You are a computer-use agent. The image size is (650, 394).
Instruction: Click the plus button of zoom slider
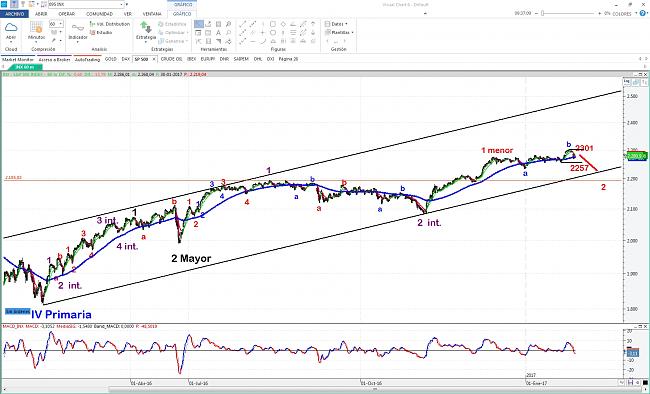point(599,13)
